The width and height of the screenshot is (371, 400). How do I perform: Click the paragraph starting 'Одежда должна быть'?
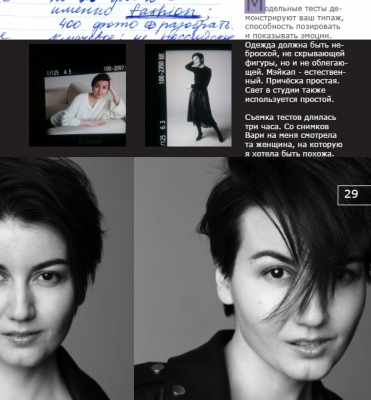pyautogui.click(x=296, y=72)
